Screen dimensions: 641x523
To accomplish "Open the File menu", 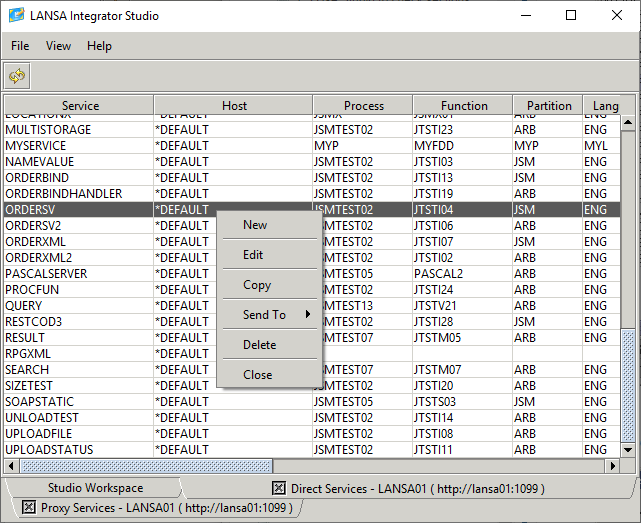I will pyautogui.click(x=20, y=46).
